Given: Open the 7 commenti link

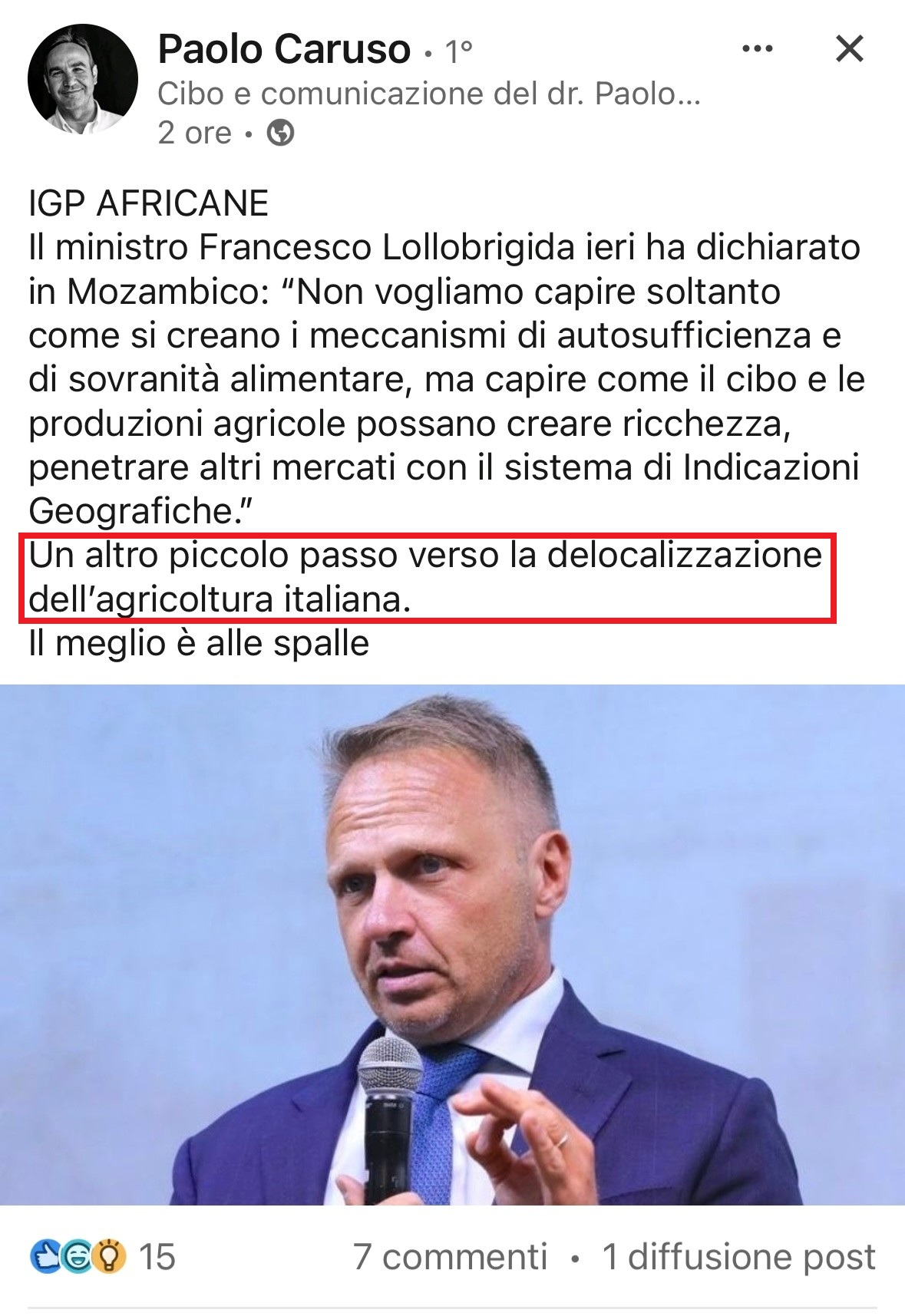Looking at the screenshot, I should [x=451, y=1257].
